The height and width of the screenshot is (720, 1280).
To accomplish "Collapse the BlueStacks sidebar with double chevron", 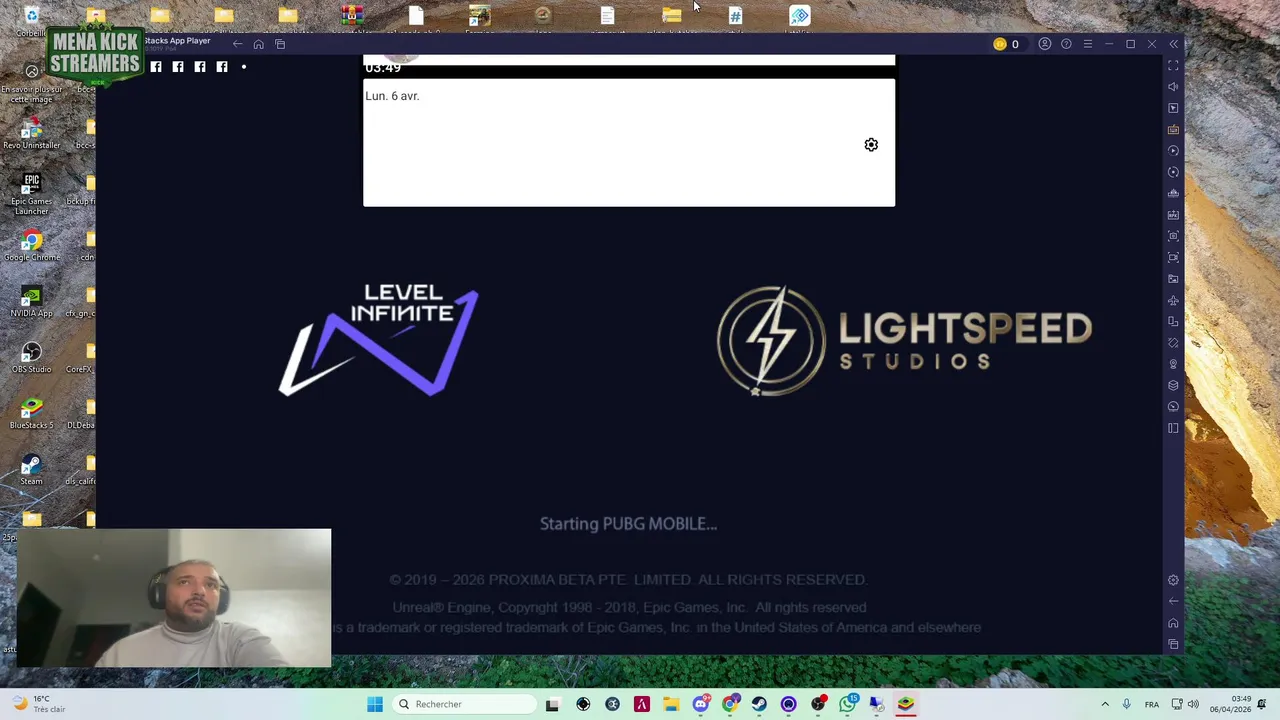I will 1174,44.
